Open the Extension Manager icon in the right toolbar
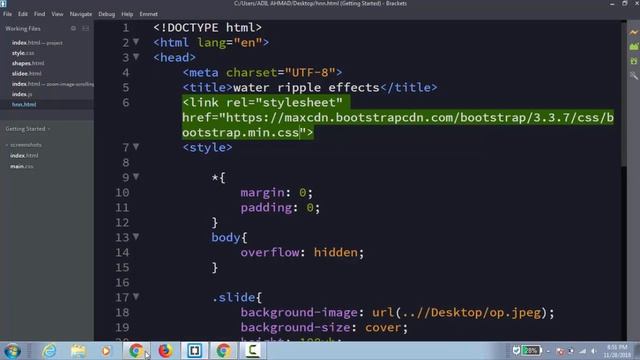The width and height of the screenshot is (640, 360). coord(633,47)
